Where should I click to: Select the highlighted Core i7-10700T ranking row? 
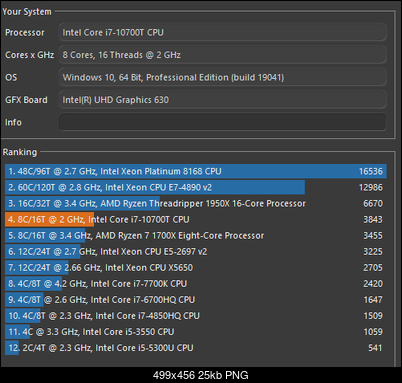click(196, 219)
